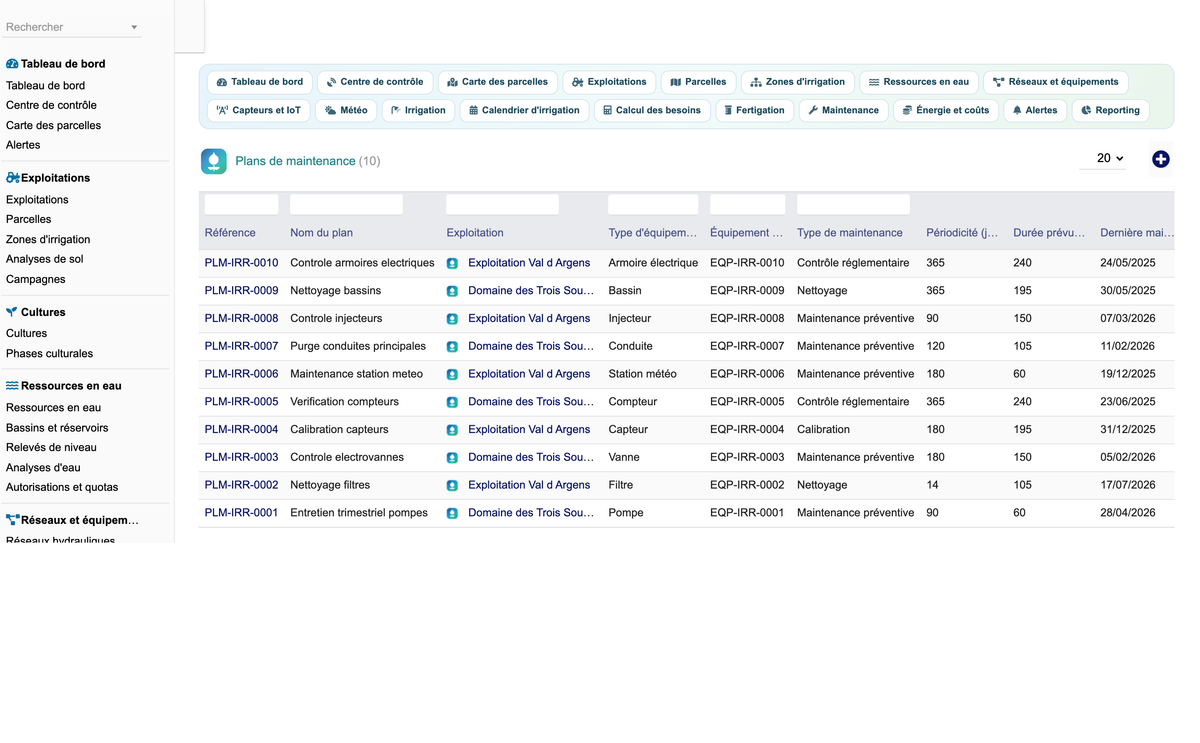Click the Type de maintenance filter field
Image resolution: width=1200 pixels, height=743 pixels.
[853, 204]
